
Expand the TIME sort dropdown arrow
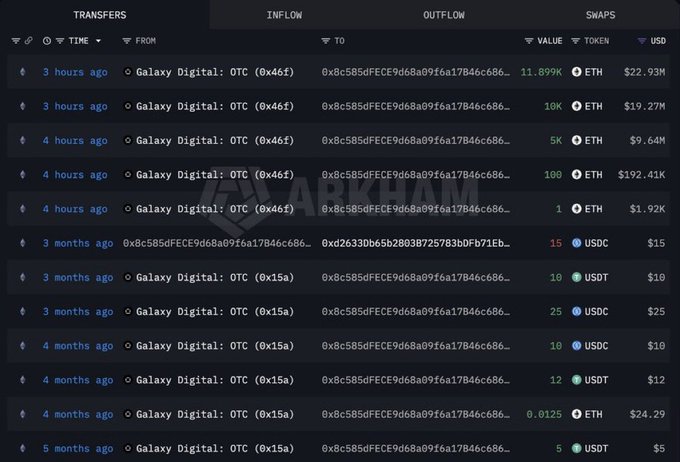[98, 41]
